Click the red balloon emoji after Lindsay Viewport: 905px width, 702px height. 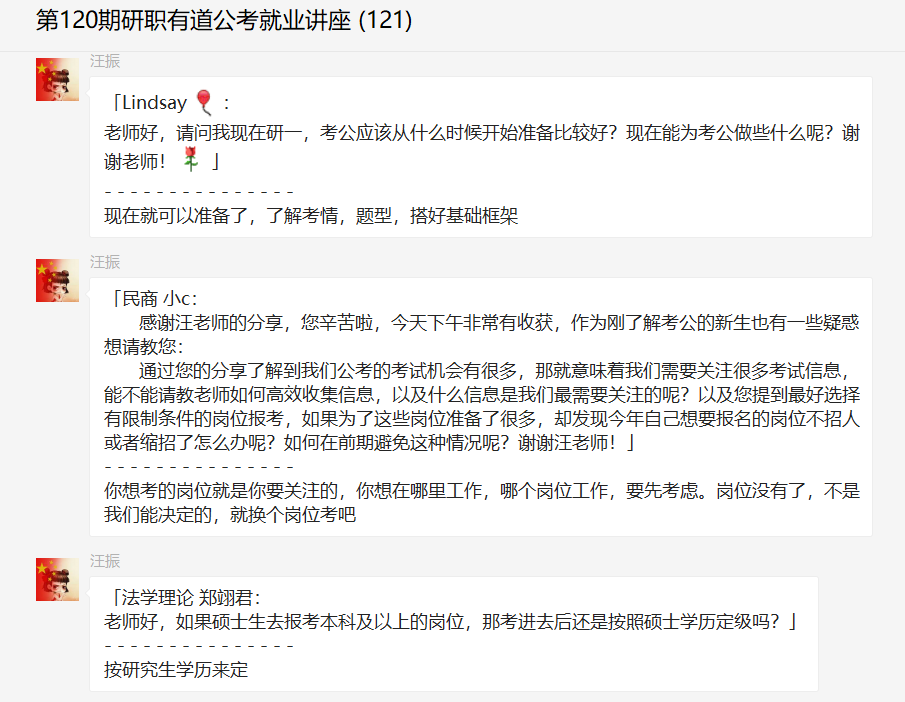[x=204, y=102]
